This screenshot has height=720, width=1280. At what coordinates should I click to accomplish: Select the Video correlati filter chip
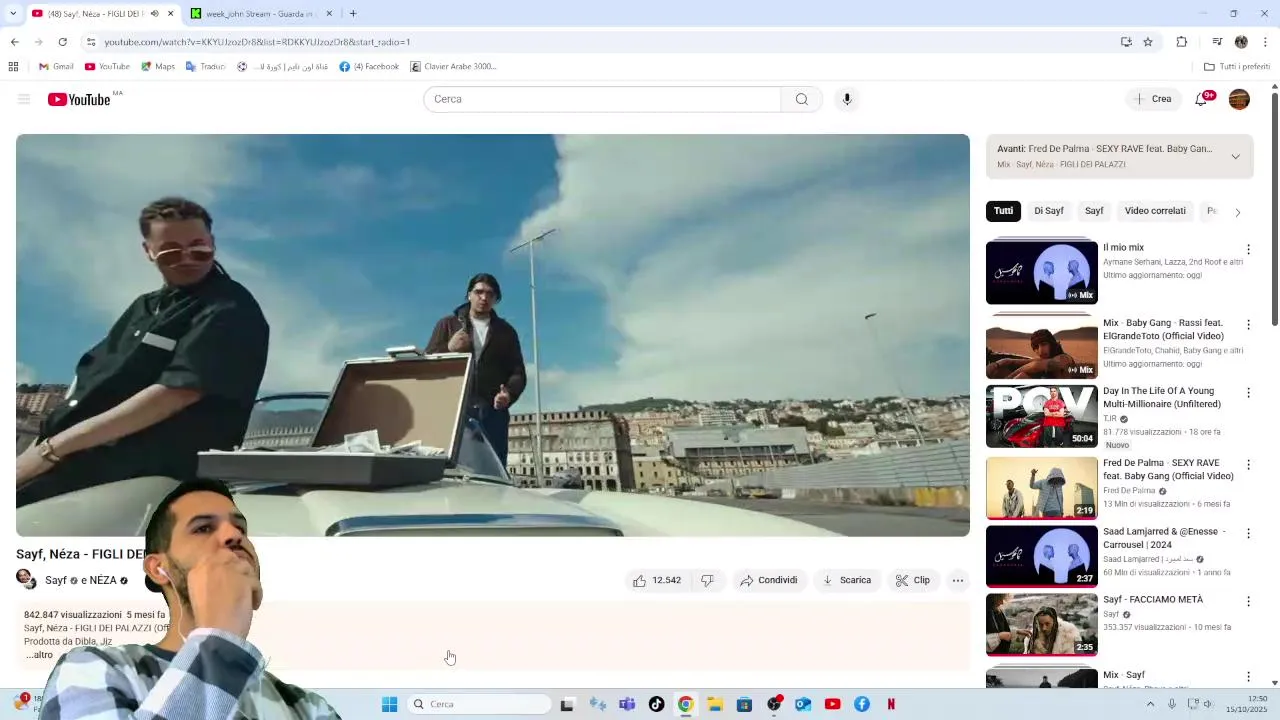tap(1155, 211)
